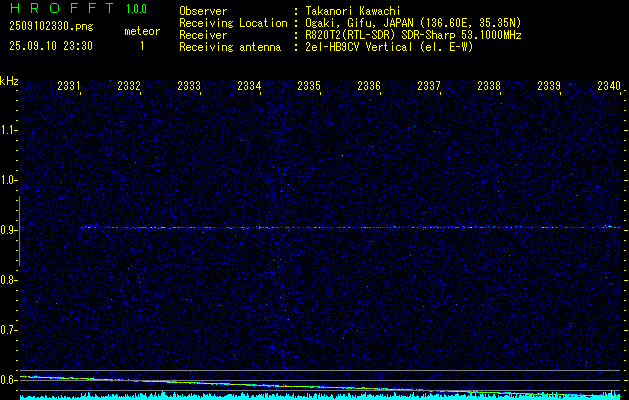Click the cyan signal level strip at bottom
The image size is (629, 400).
pyautogui.click(x=320, y=396)
